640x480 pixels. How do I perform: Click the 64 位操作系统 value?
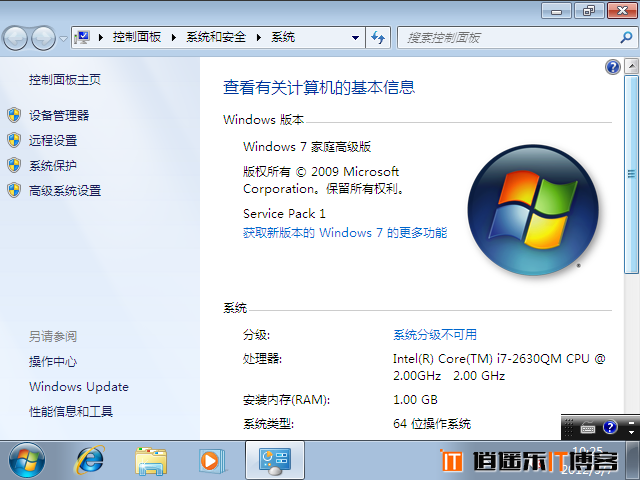[x=432, y=424]
